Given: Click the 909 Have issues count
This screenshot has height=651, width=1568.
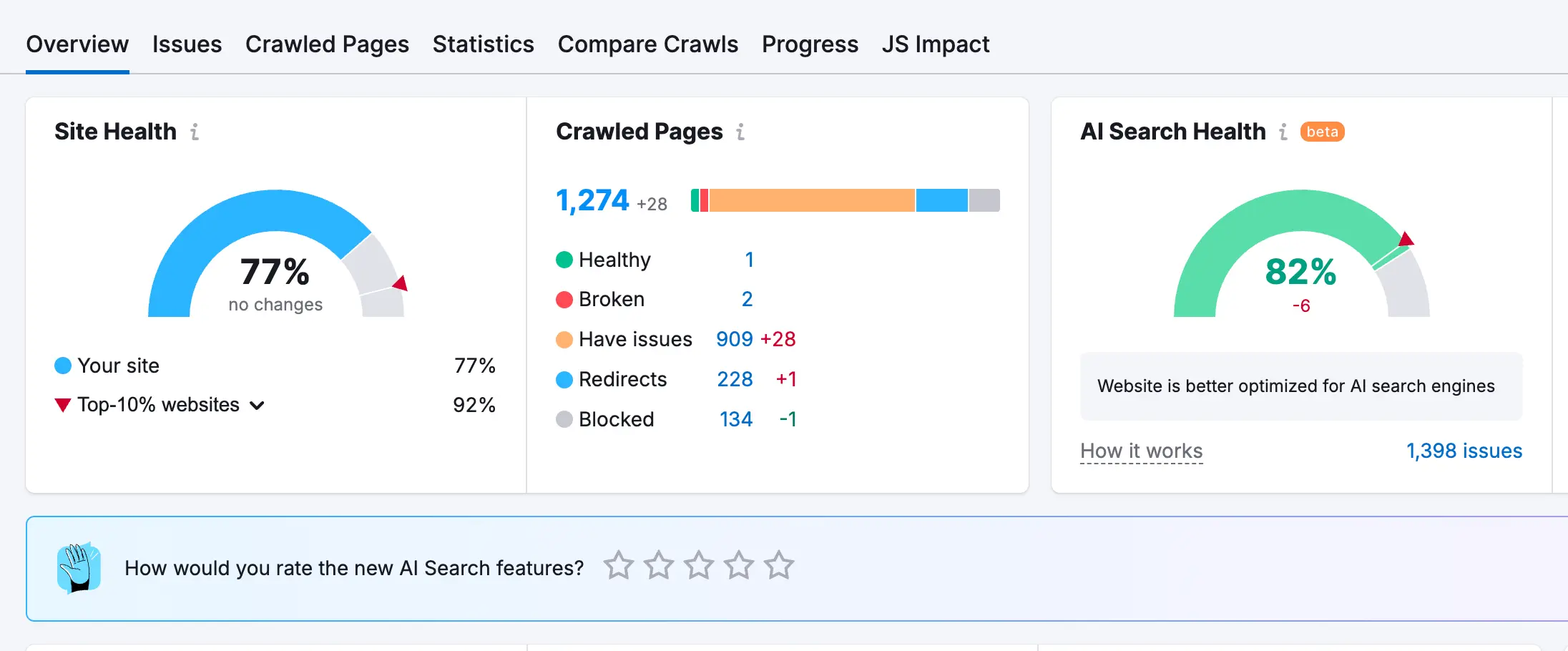Looking at the screenshot, I should pyautogui.click(x=734, y=340).
